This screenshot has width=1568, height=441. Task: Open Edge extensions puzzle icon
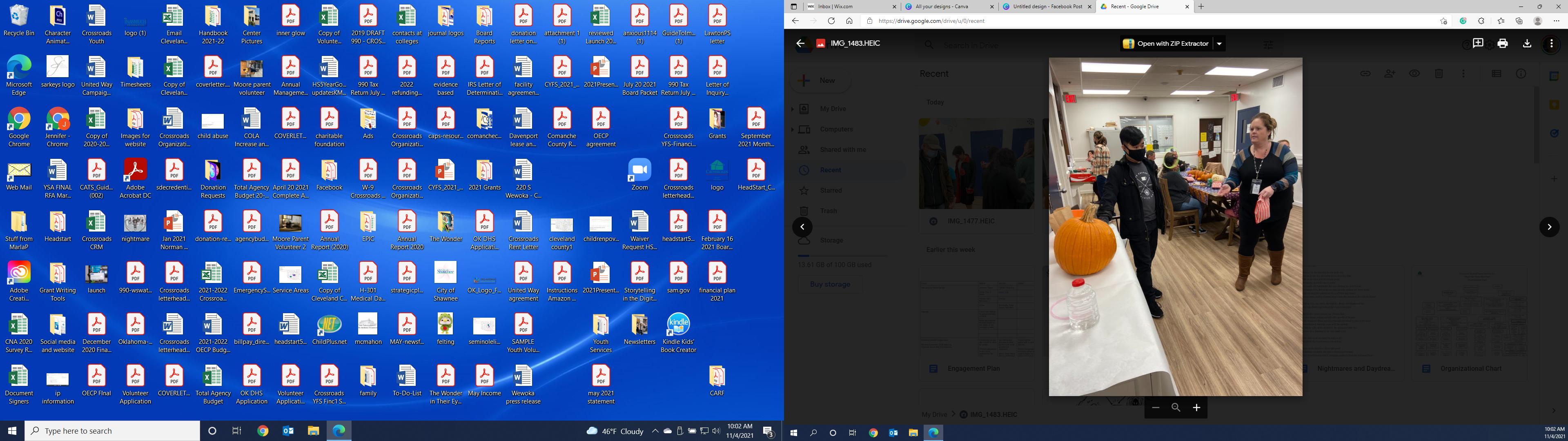(1481, 21)
